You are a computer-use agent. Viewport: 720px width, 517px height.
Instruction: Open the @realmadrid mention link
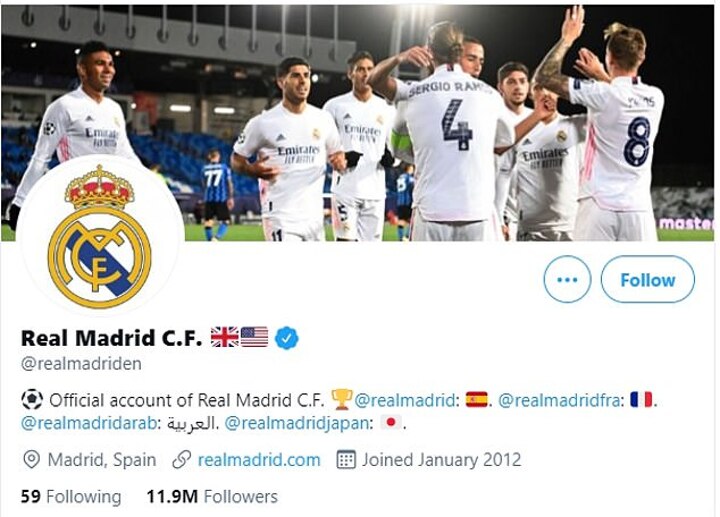tap(405, 400)
